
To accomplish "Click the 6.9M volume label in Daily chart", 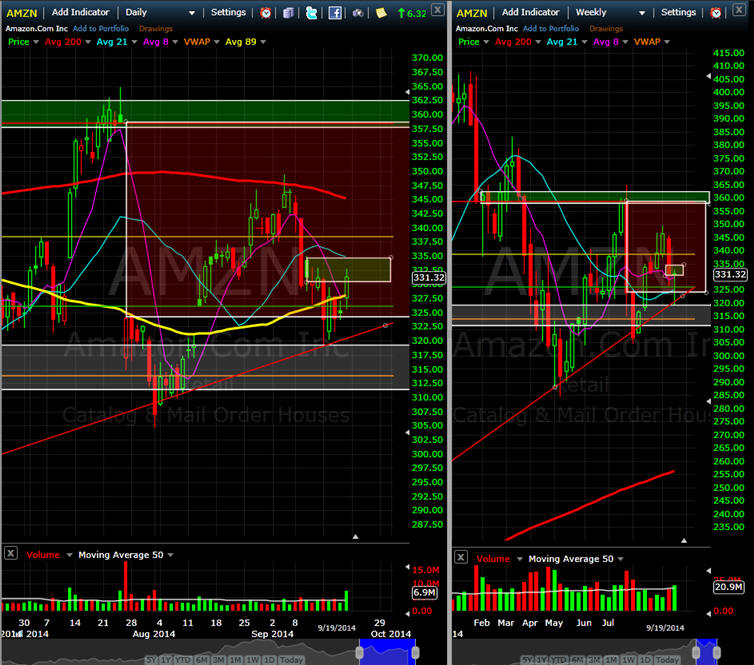I will (425, 592).
